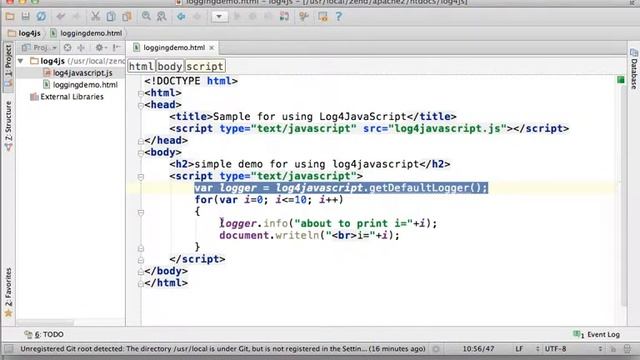
Task: Click the Redo toolbar icon
Action: [x=76, y=16]
